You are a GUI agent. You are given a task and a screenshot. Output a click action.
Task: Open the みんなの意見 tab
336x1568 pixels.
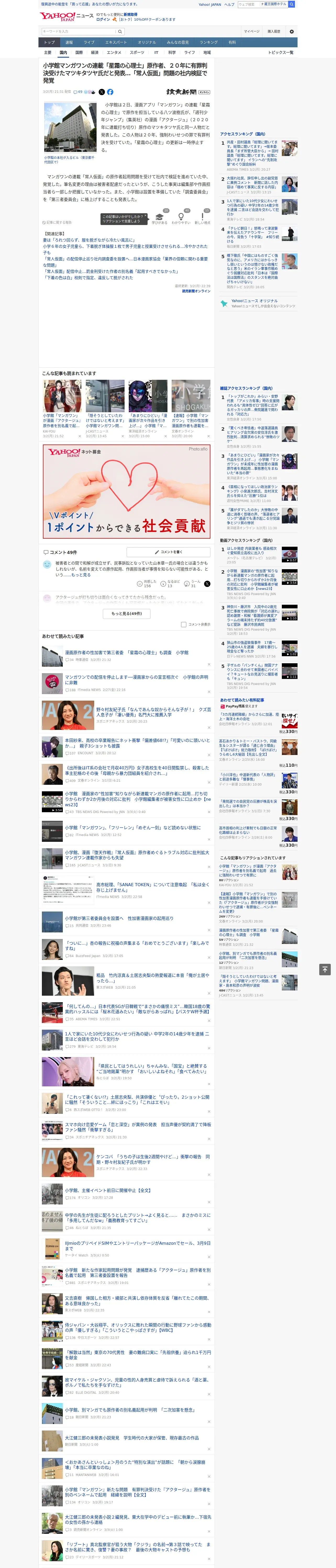[177, 43]
